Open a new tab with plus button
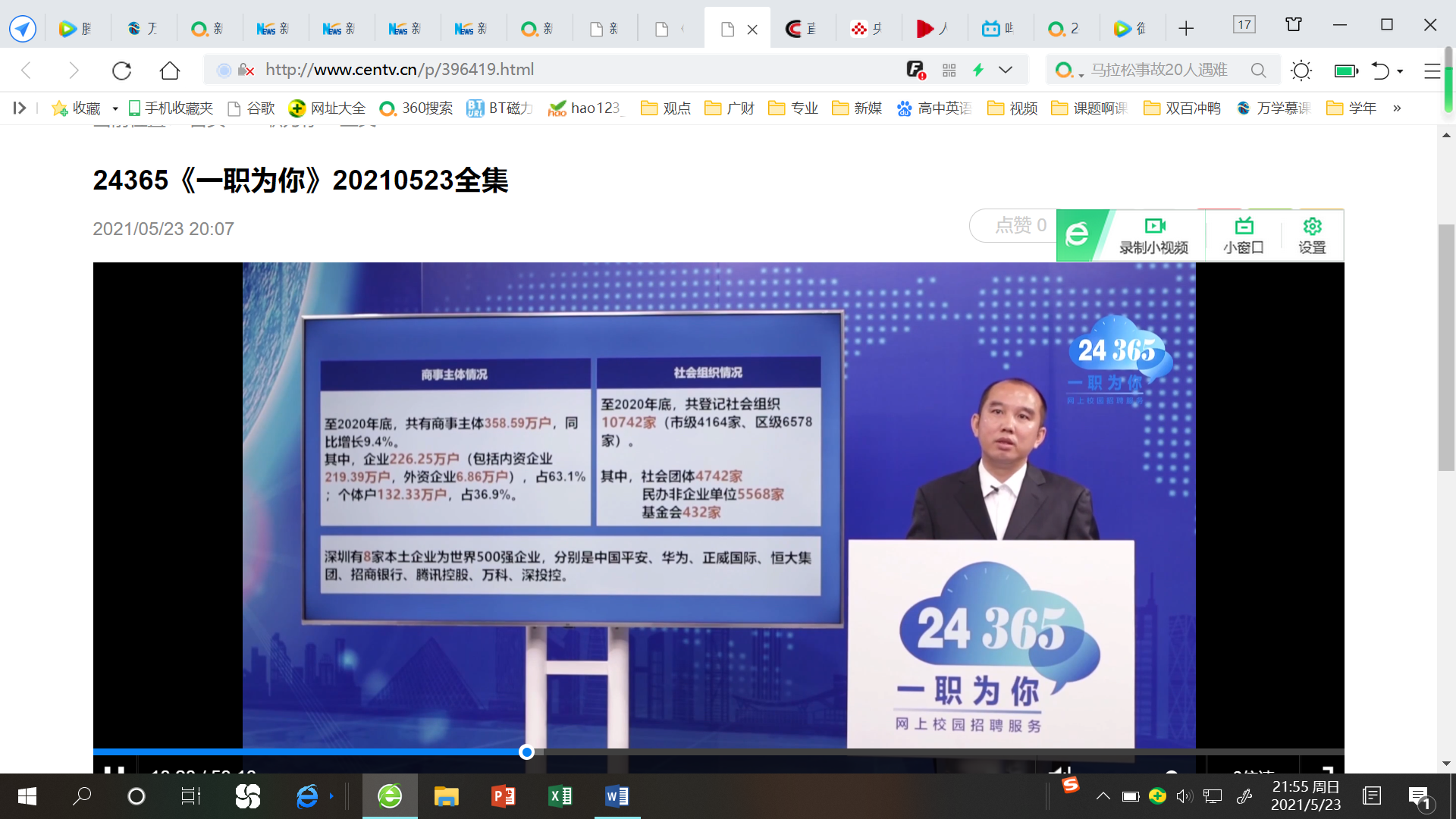 point(1186,29)
